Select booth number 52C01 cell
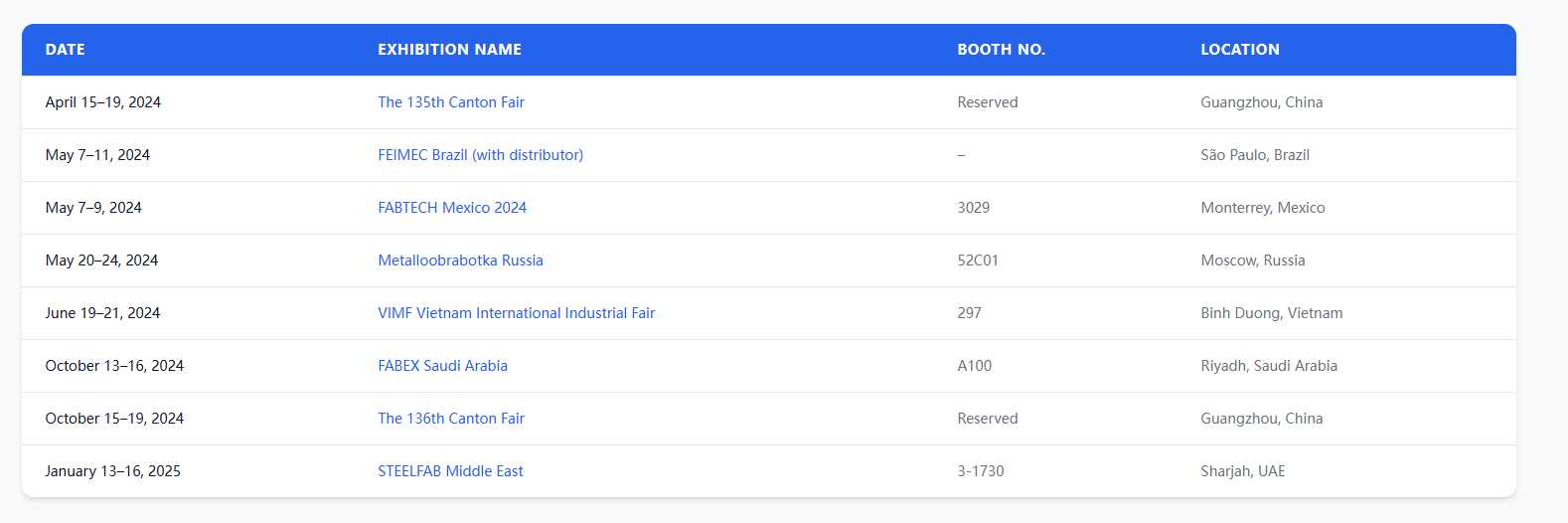 [x=978, y=261]
